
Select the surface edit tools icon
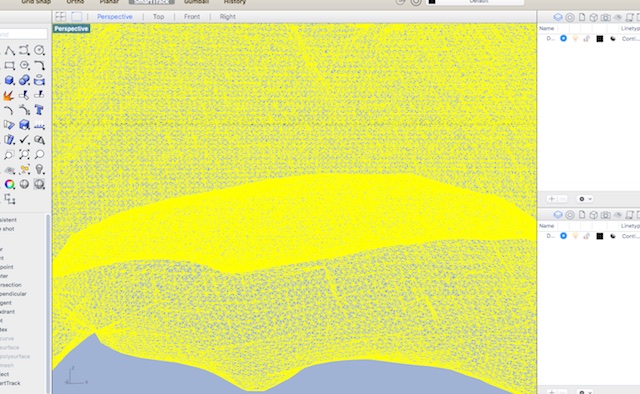pos(9,140)
